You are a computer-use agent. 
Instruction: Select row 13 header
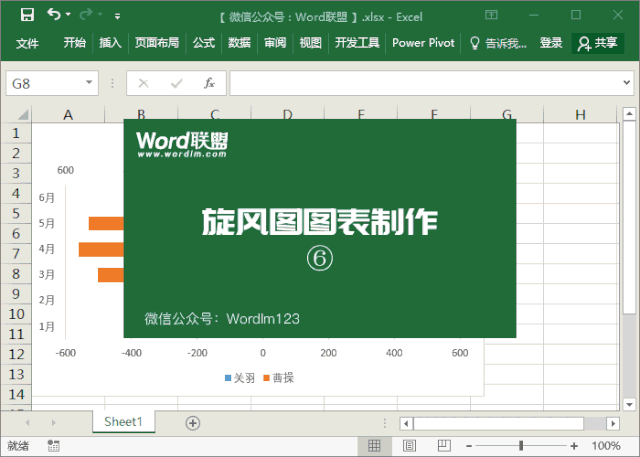[x=16, y=374]
